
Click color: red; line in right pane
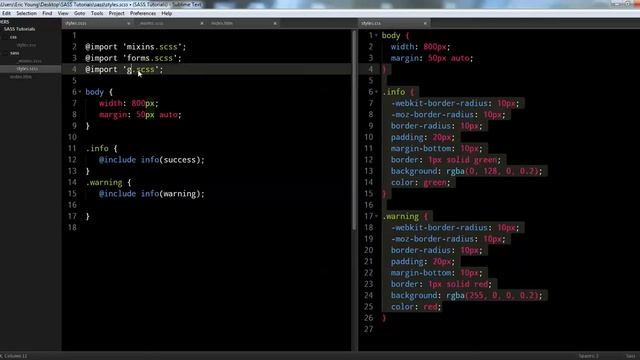(416, 307)
